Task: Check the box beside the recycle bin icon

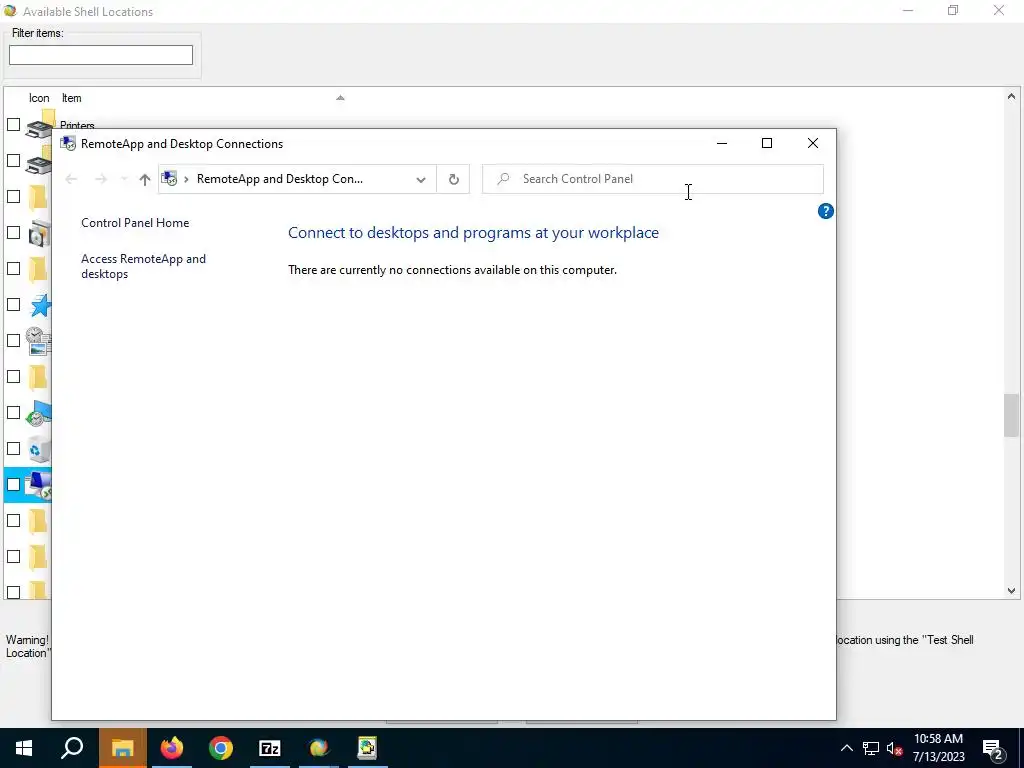Action: pyautogui.click(x=13, y=449)
